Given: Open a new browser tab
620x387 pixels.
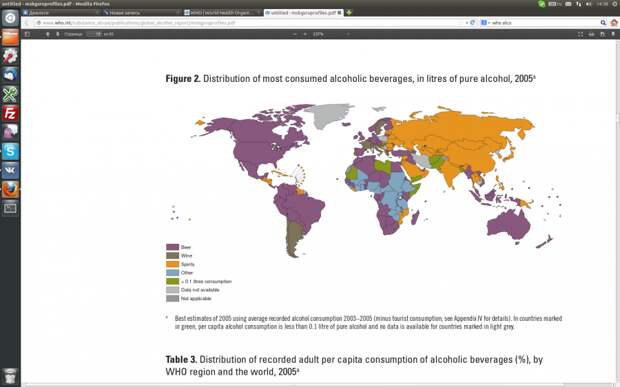Looking at the screenshot, I should [x=349, y=13].
